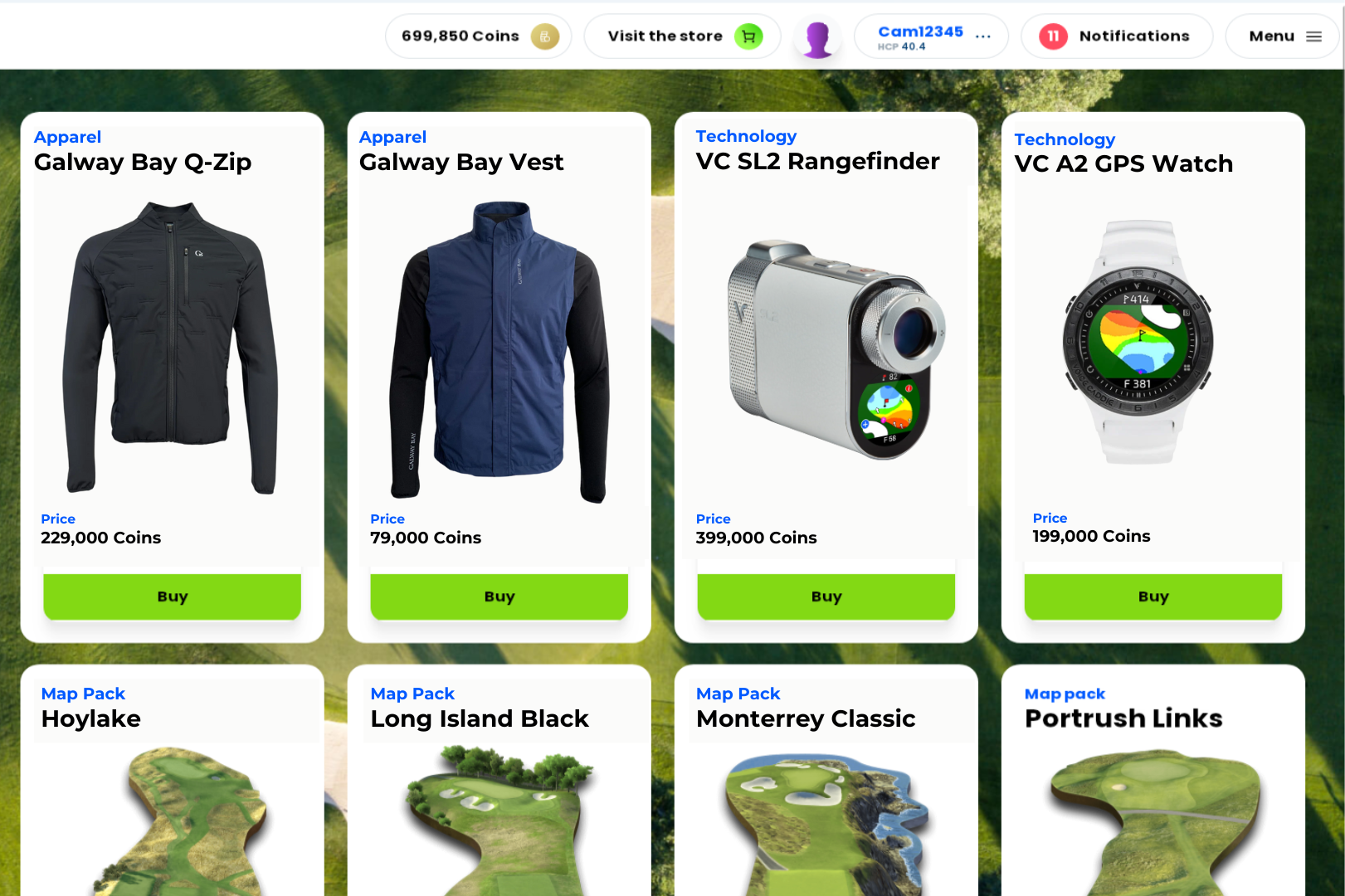1345x896 pixels.
Task: Click the blue Galway Bay Vest image
Action: [500, 352]
